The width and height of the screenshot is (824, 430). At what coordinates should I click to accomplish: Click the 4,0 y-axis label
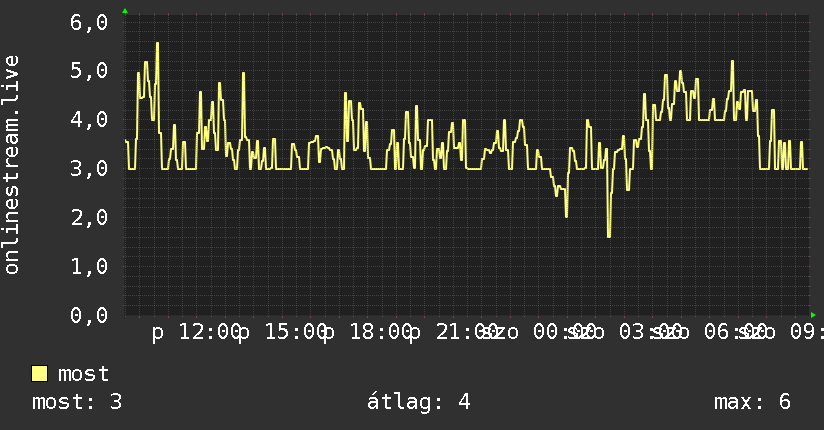pos(89,120)
